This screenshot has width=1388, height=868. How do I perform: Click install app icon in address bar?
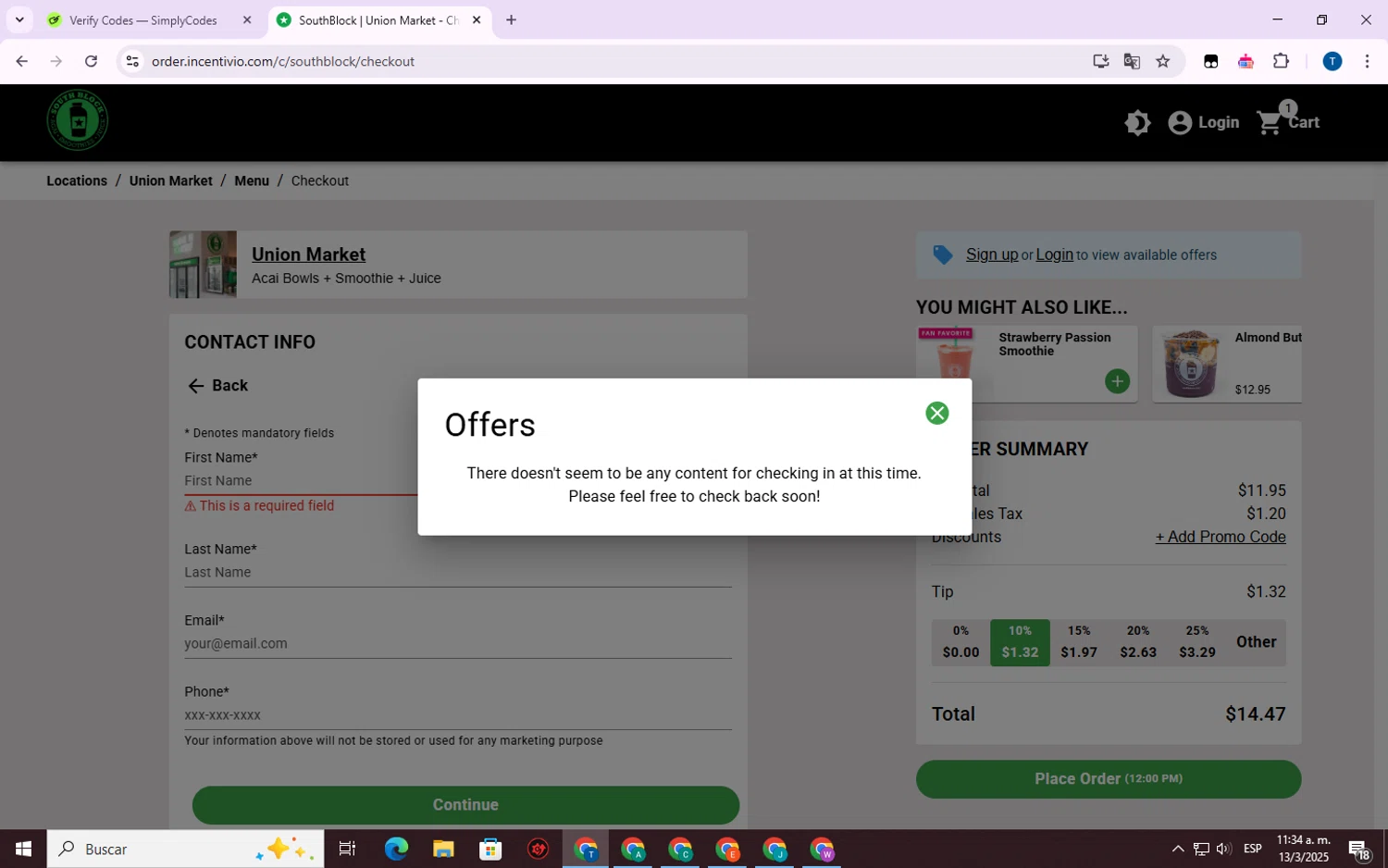point(1100,61)
